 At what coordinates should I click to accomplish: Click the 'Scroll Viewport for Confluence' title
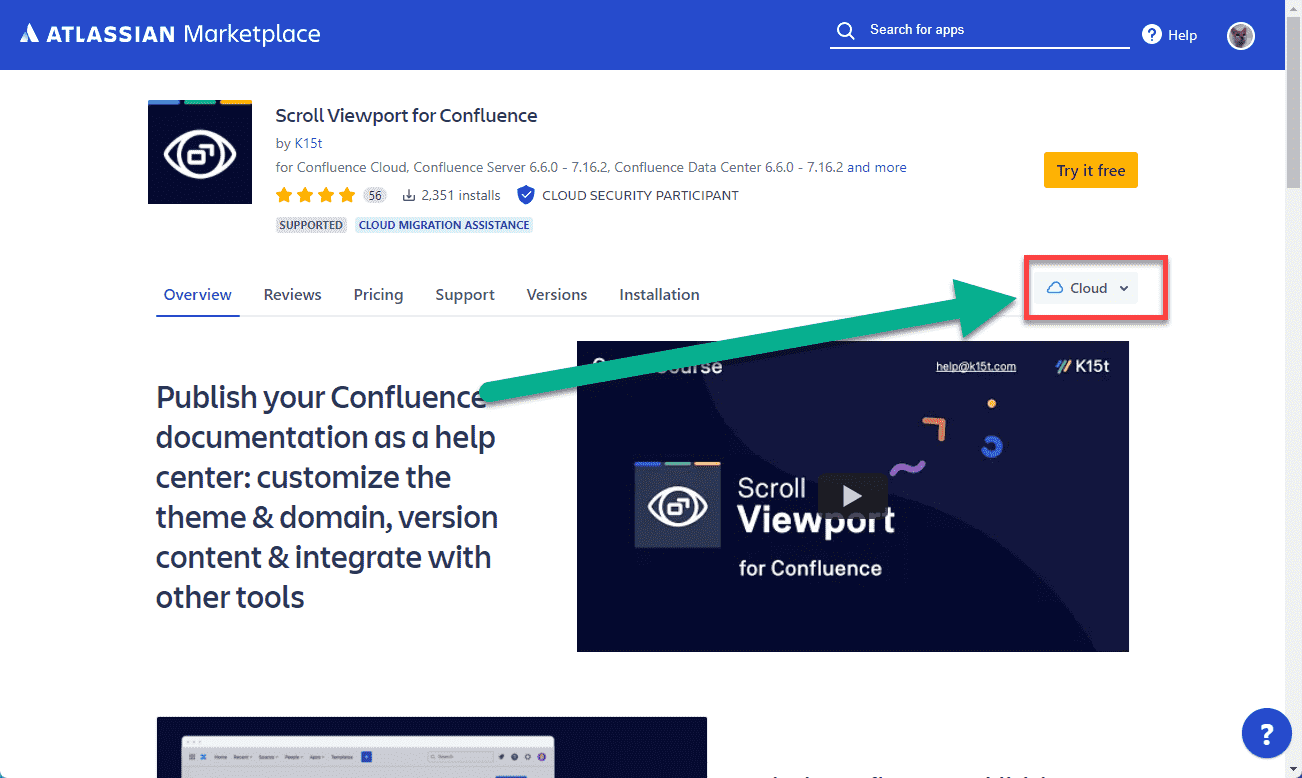pos(406,115)
